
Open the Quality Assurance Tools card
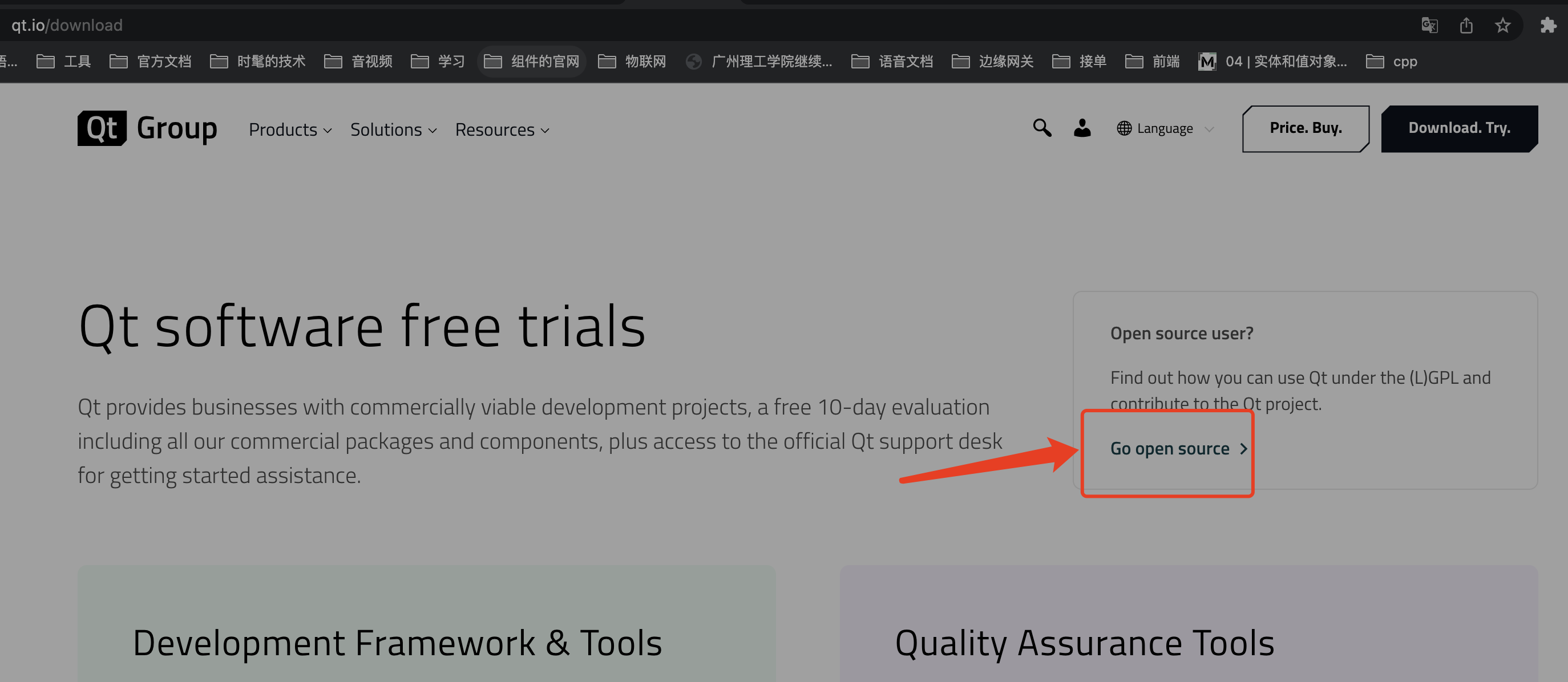[1189, 624]
